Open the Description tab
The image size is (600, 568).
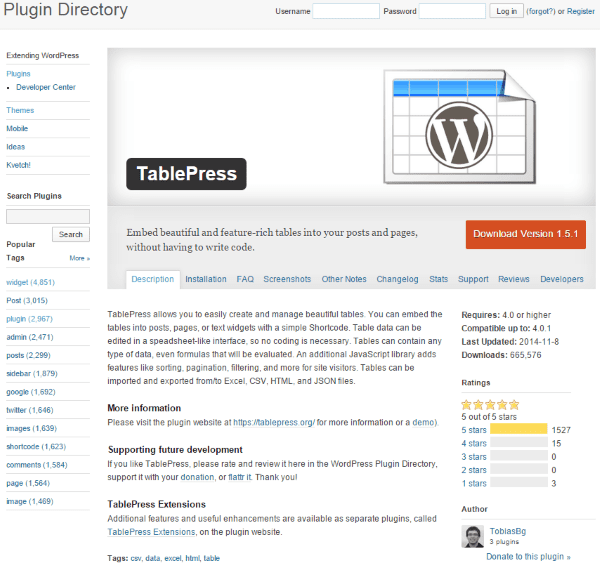[x=153, y=279]
